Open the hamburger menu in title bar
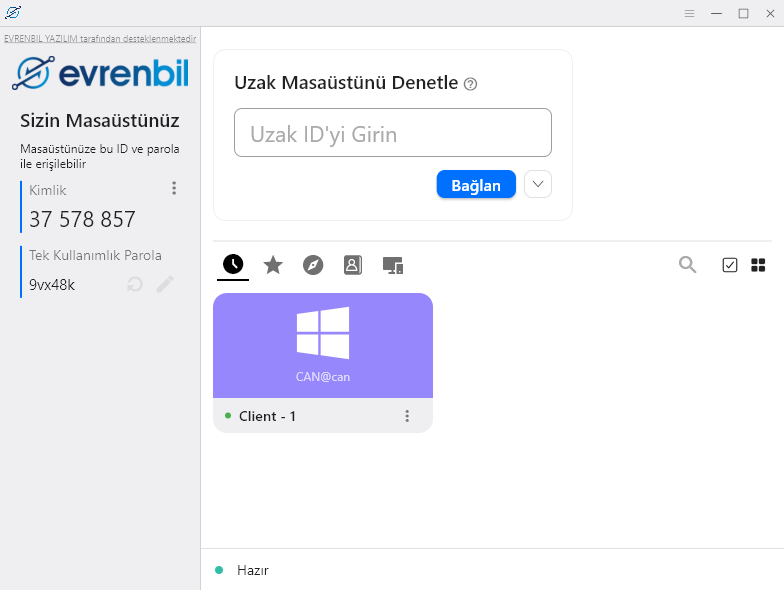Viewport: 784px width, 590px height. coord(689,13)
